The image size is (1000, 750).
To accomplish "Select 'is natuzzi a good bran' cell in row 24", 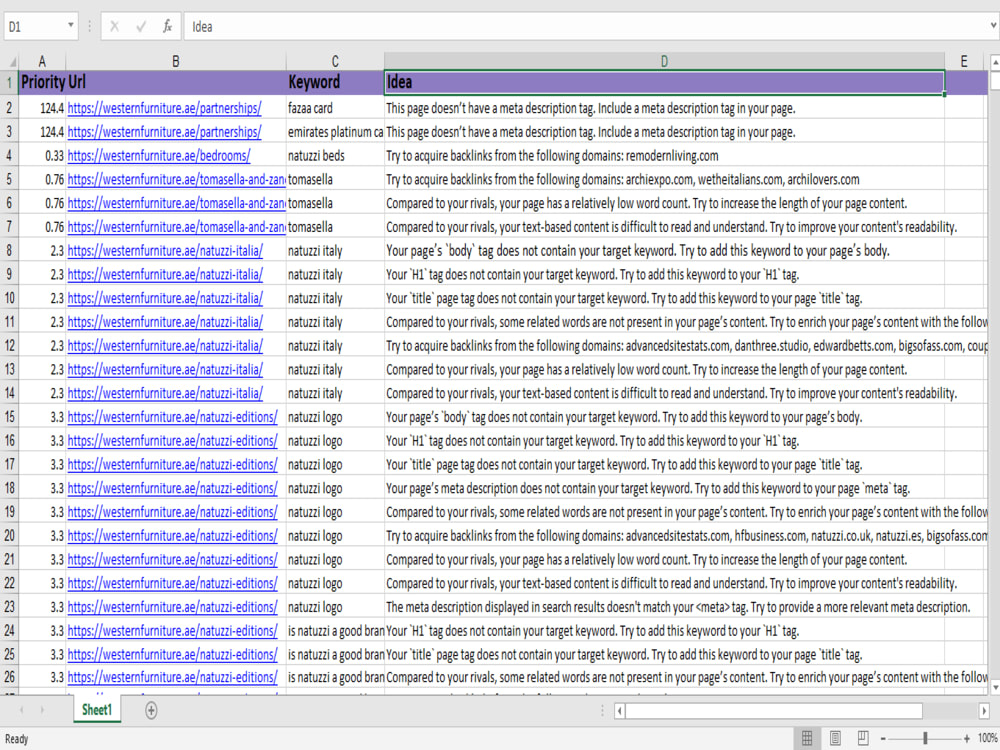I will coord(335,631).
